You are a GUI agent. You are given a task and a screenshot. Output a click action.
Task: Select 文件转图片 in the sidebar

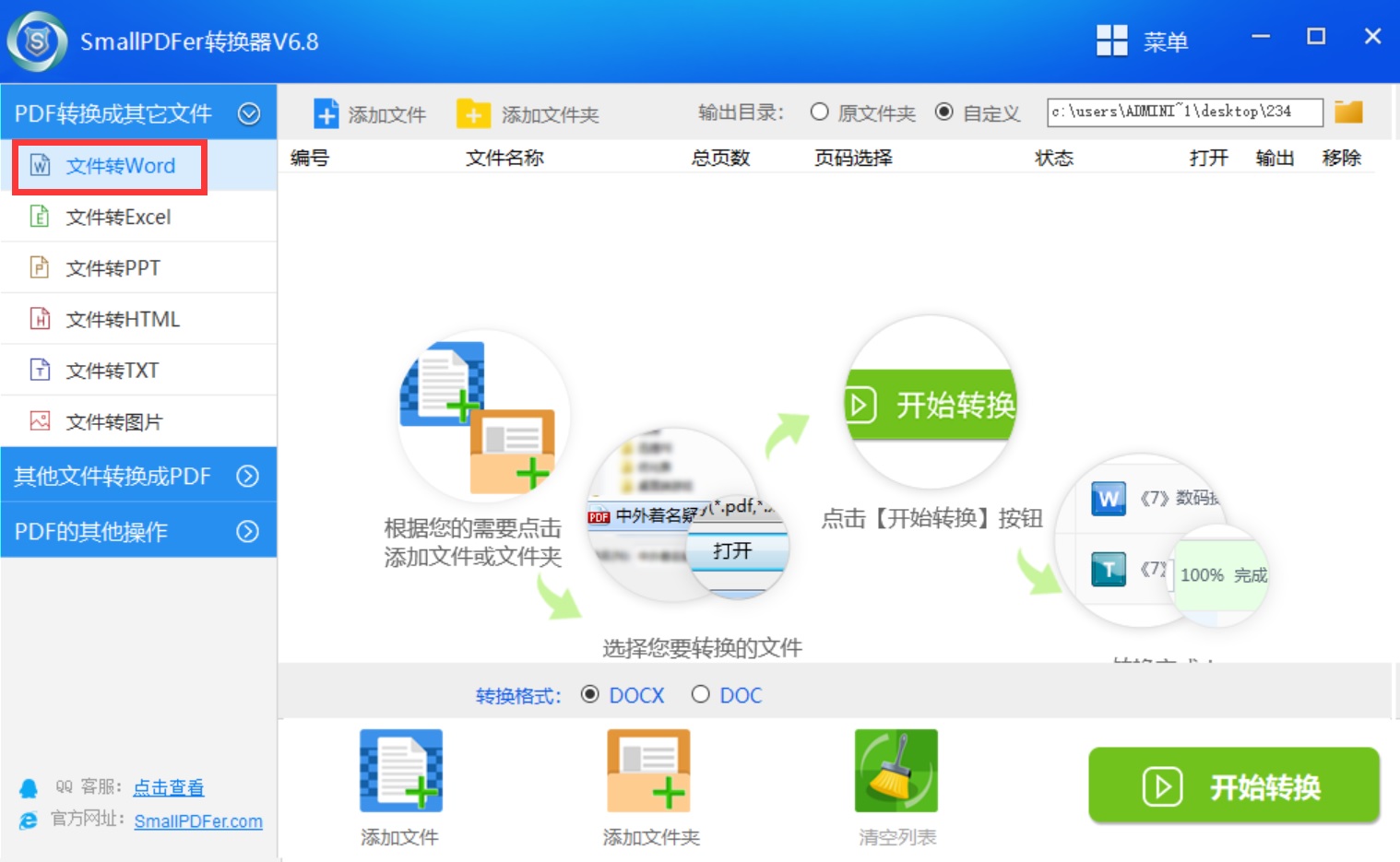point(114,421)
